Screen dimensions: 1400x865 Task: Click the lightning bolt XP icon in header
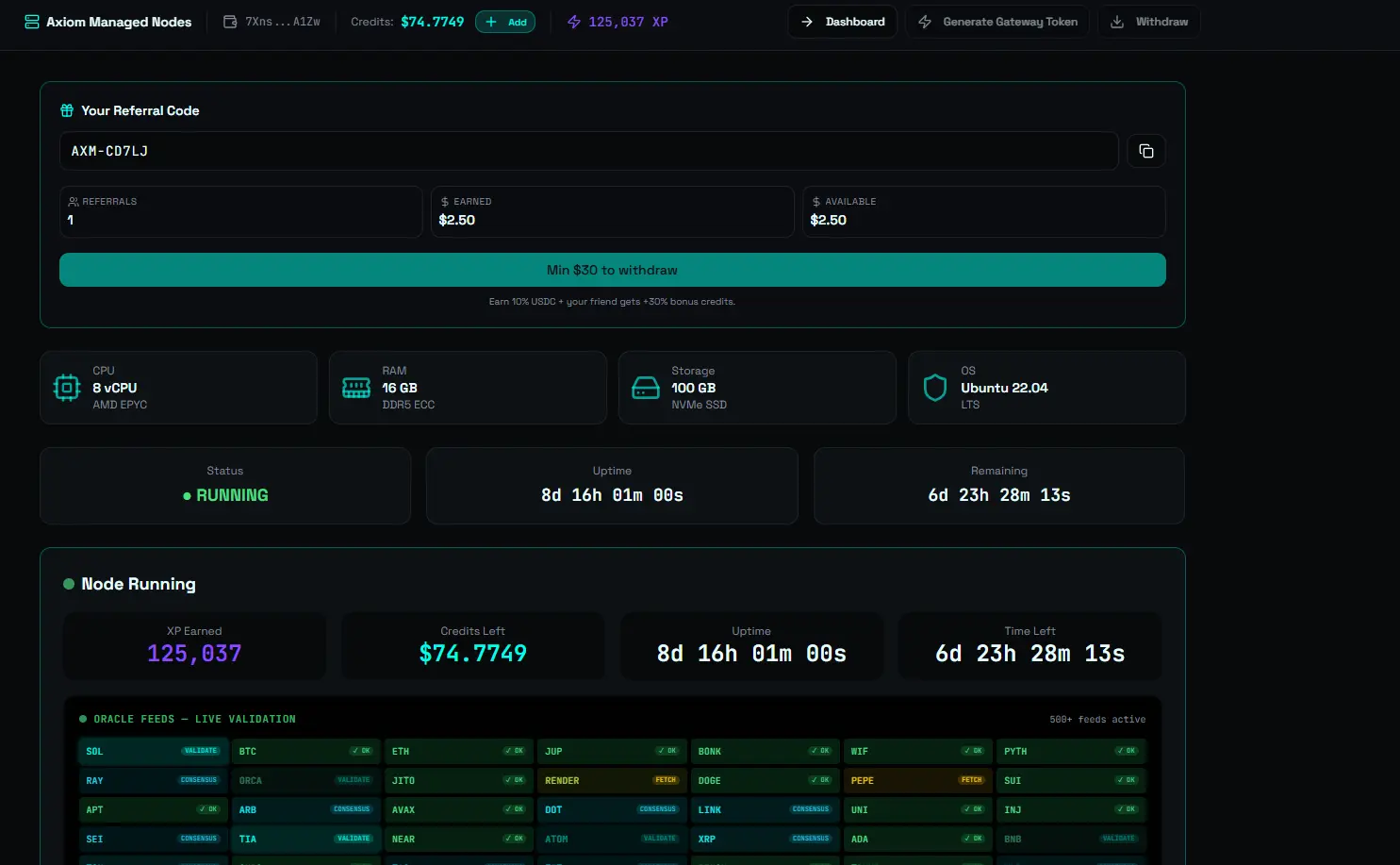574,22
